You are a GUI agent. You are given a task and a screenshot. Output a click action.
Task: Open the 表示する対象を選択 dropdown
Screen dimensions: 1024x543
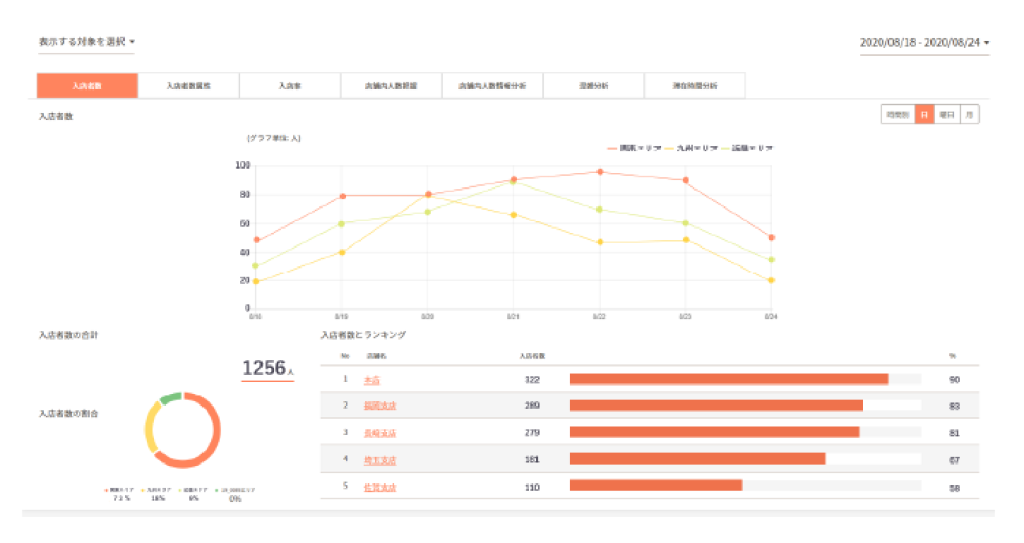coord(86,42)
